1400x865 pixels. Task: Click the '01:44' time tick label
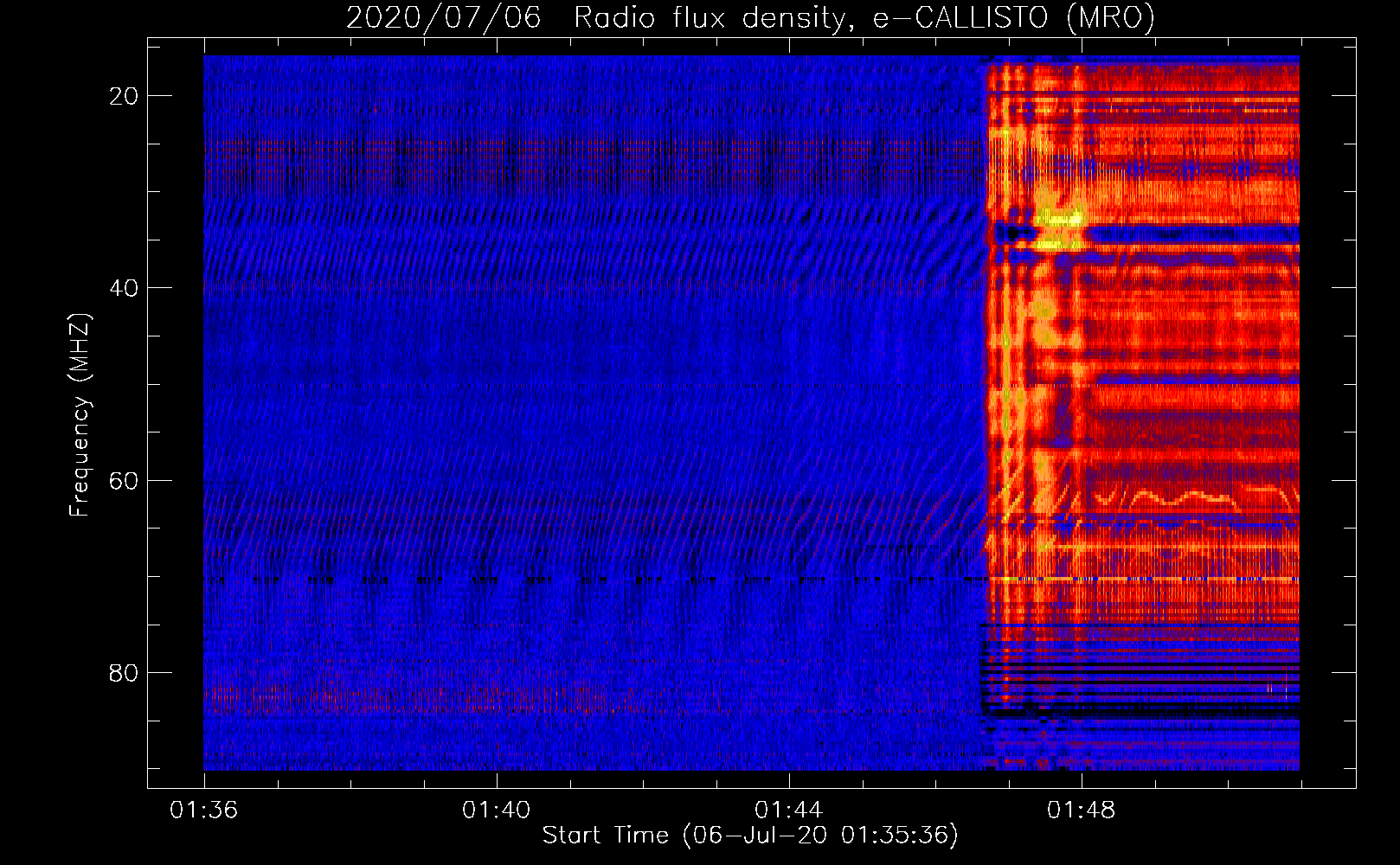click(789, 811)
